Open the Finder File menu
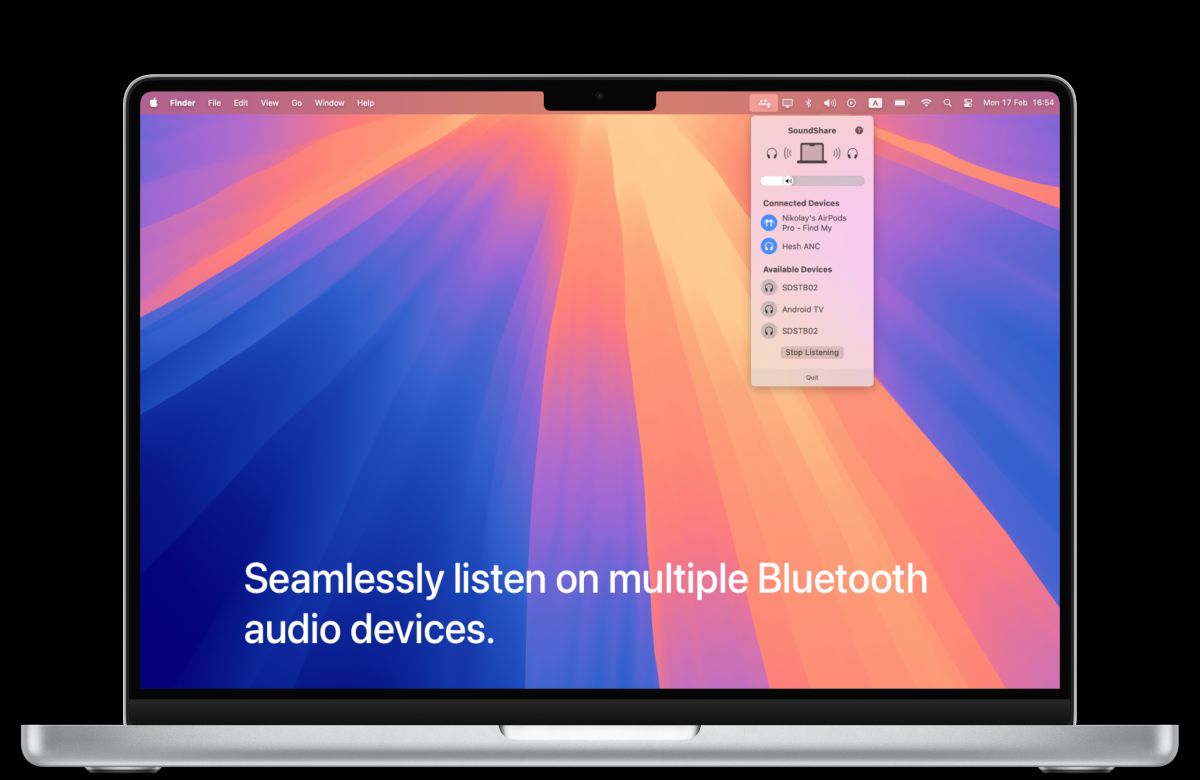1200x780 pixels. pos(213,102)
